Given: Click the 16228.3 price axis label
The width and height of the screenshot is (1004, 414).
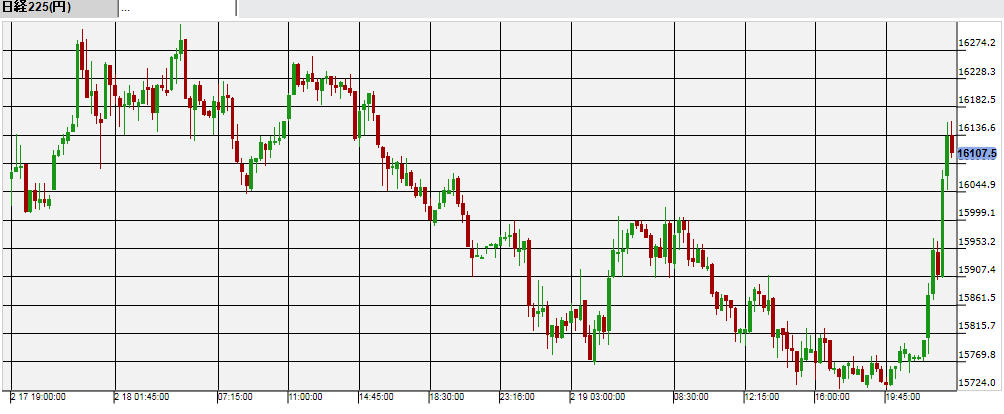Looking at the screenshot, I should [977, 71].
